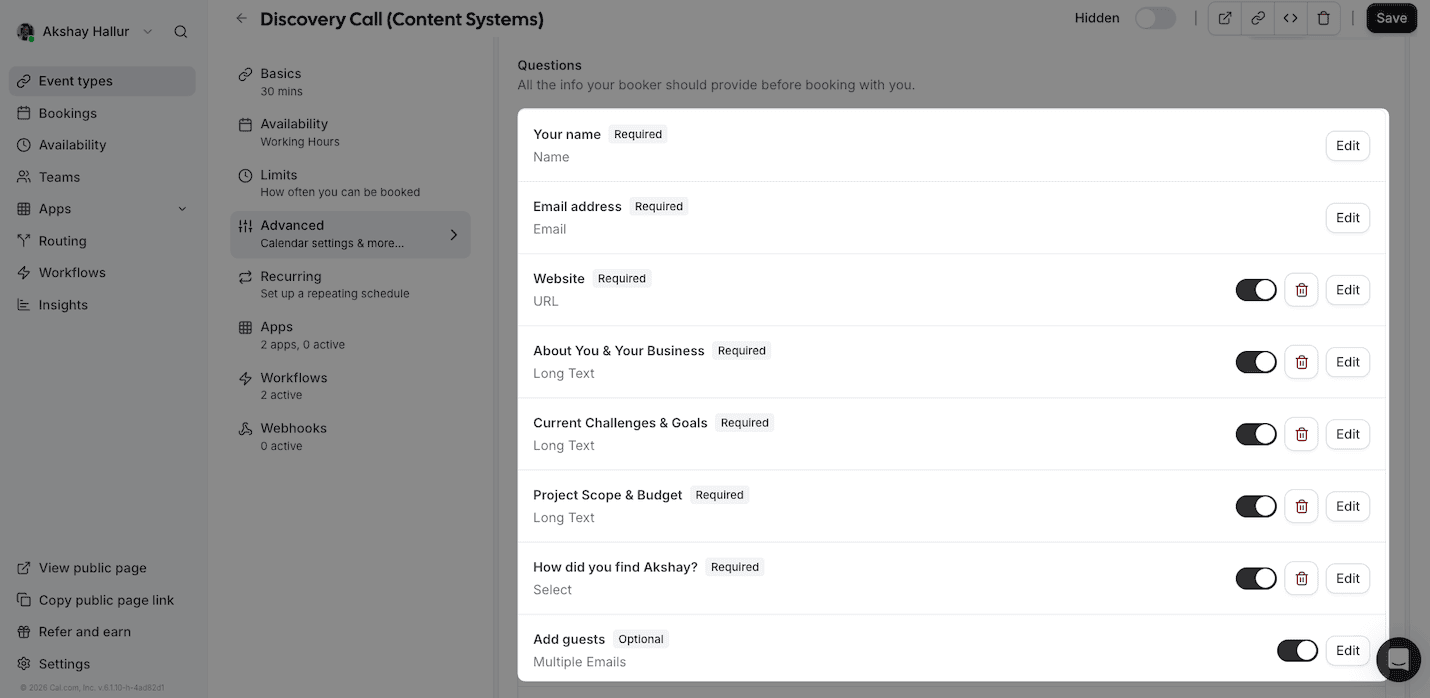Delete the Website question
The height and width of the screenshot is (698, 1430).
(1301, 290)
